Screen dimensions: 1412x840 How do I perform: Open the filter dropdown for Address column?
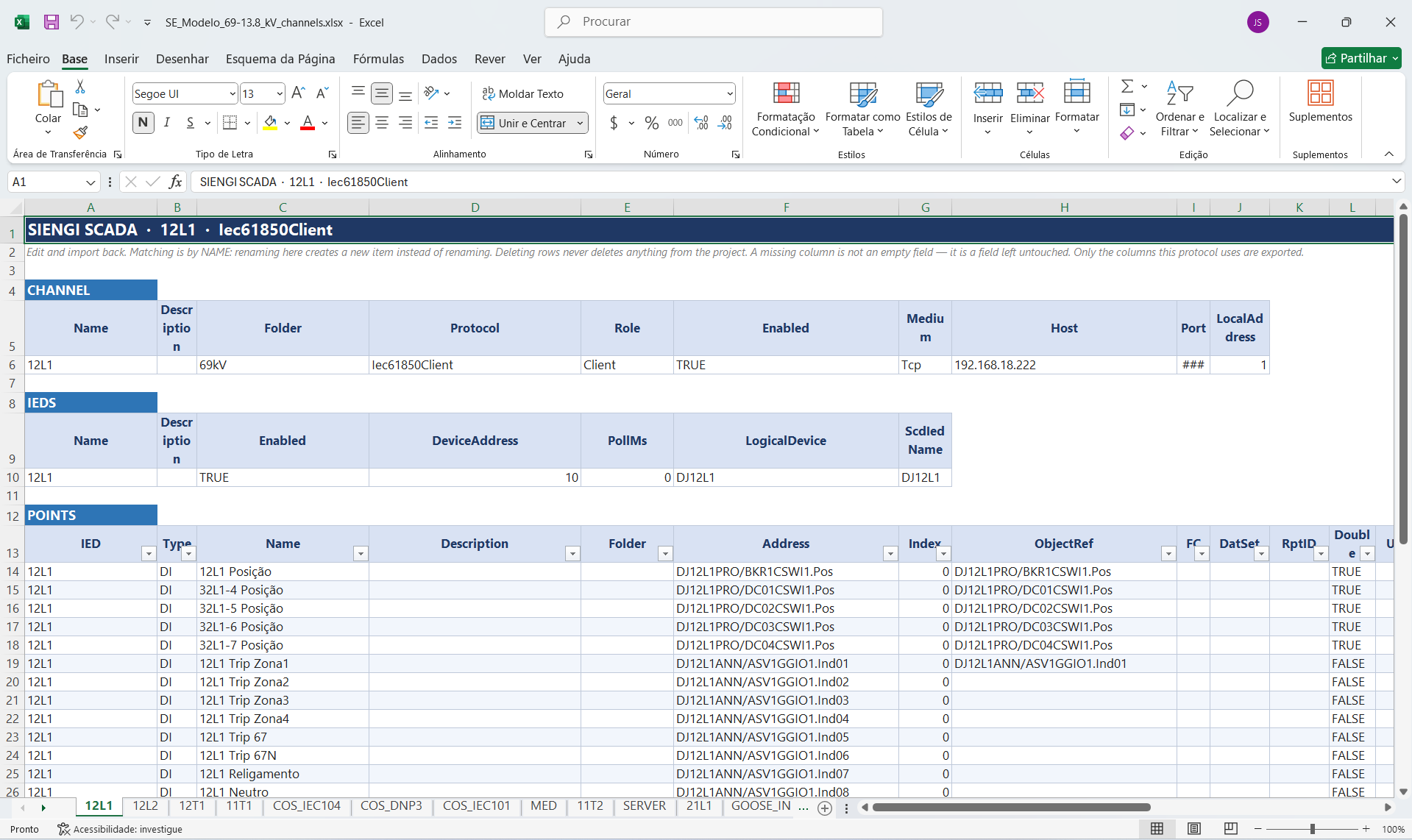point(890,553)
